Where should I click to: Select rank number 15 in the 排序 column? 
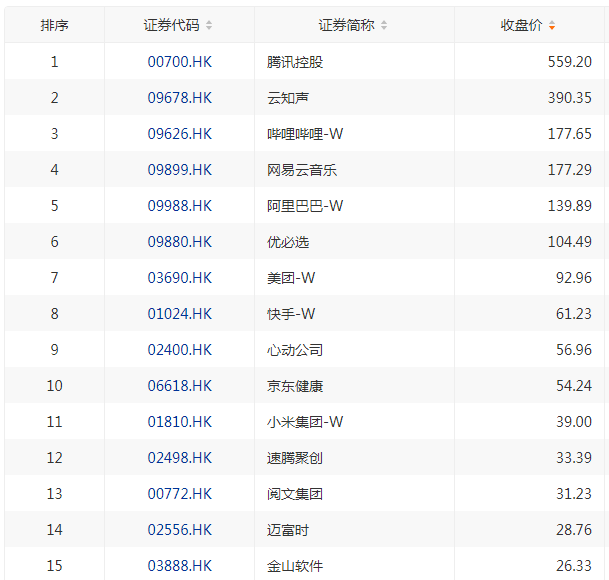click(54, 566)
